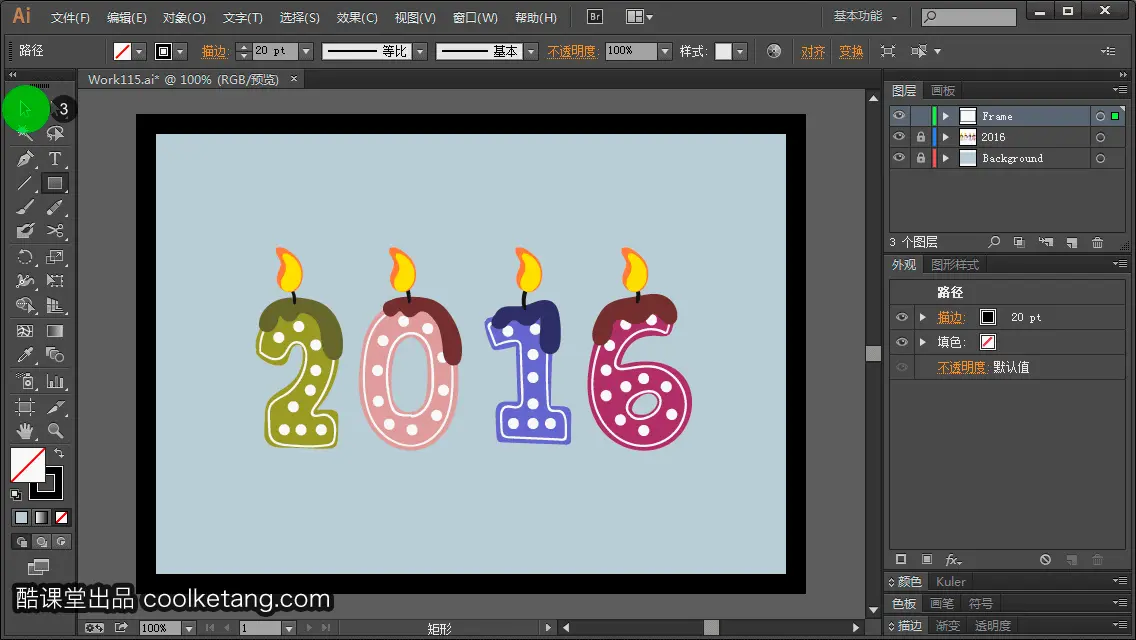Select the Paintbrush tool

(x=25, y=208)
